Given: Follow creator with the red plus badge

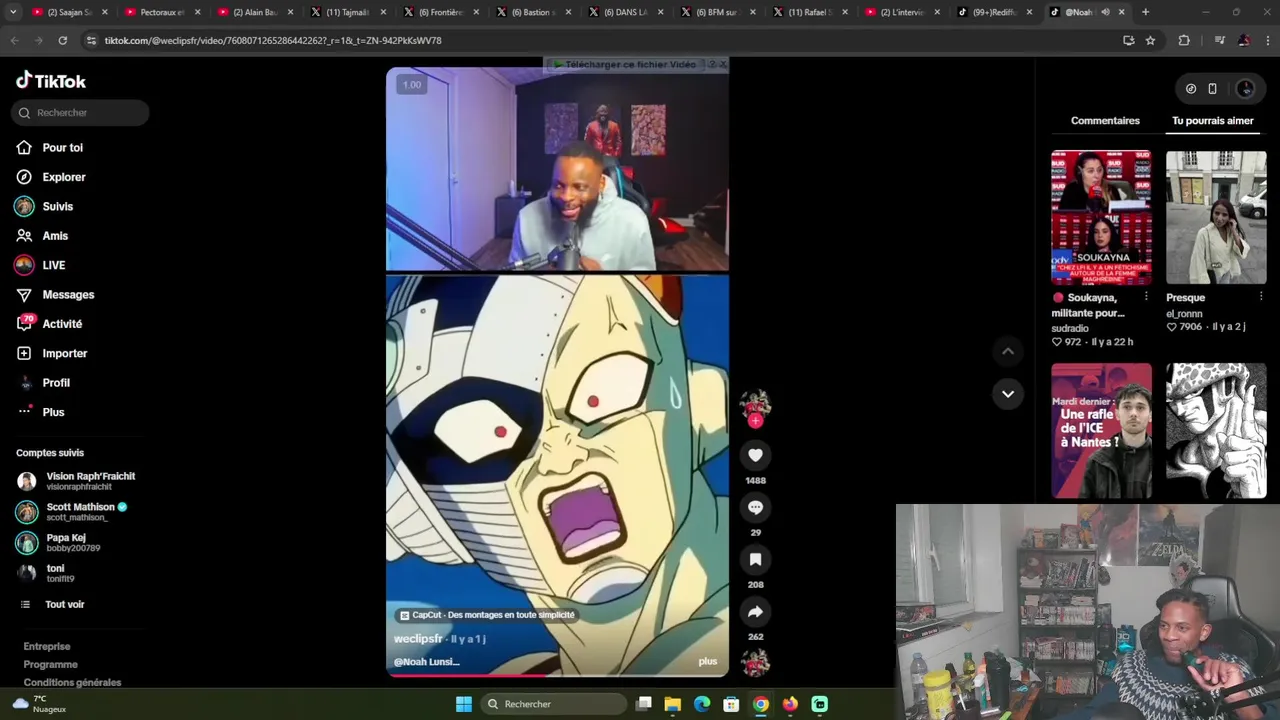Looking at the screenshot, I should [755, 421].
